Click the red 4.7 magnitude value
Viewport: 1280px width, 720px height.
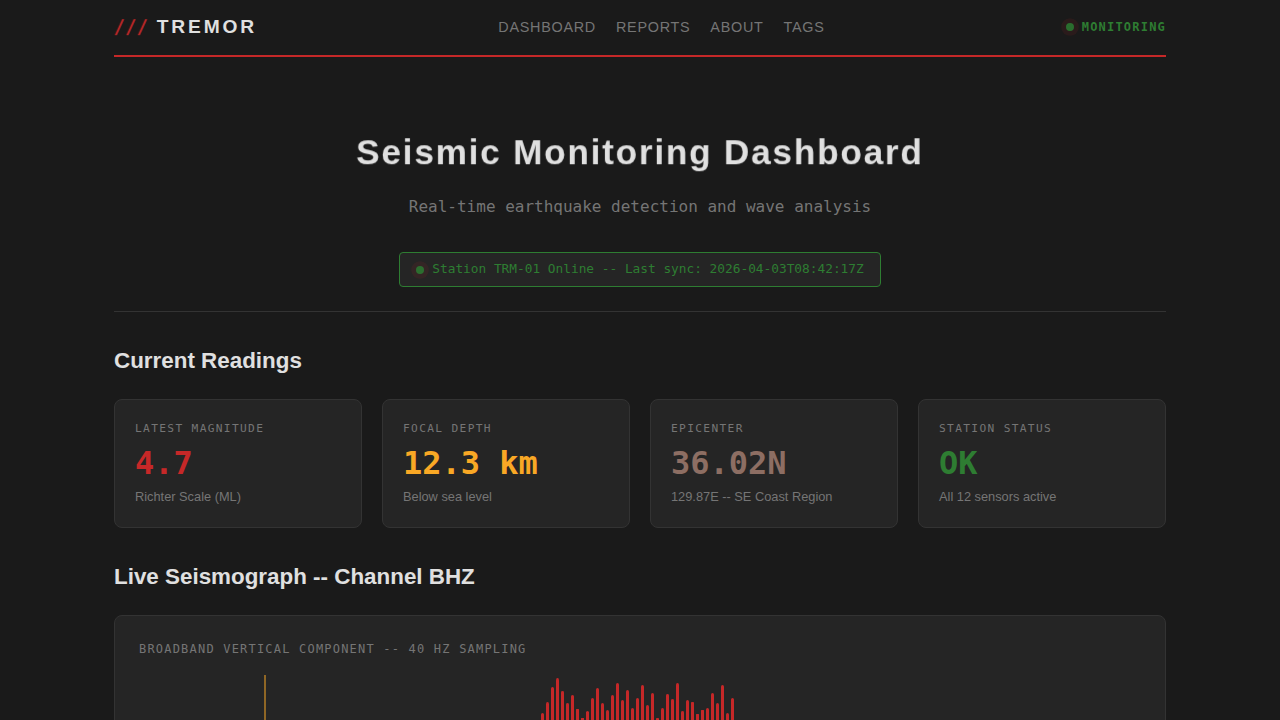pyautogui.click(x=164, y=464)
